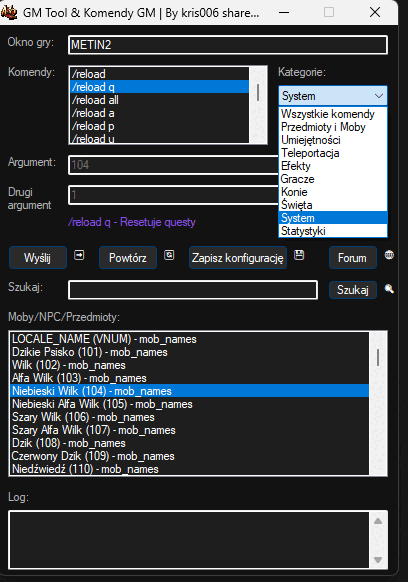Image resolution: width=408 pixels, height=583 pixels.
Task: Click the Argument field showing 104
Action: (x=173, y=165)
